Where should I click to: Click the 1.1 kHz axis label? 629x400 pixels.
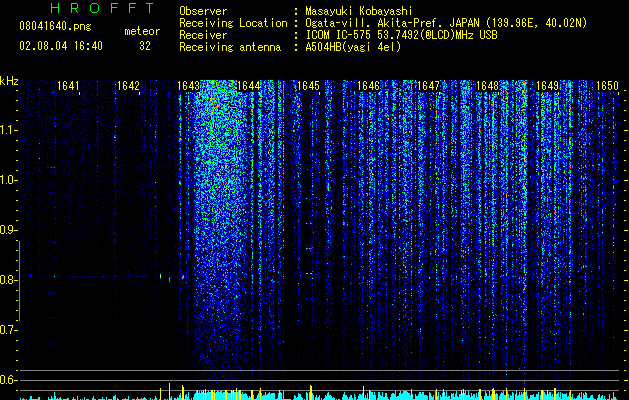pyautogui.click(x=8, y=130)
